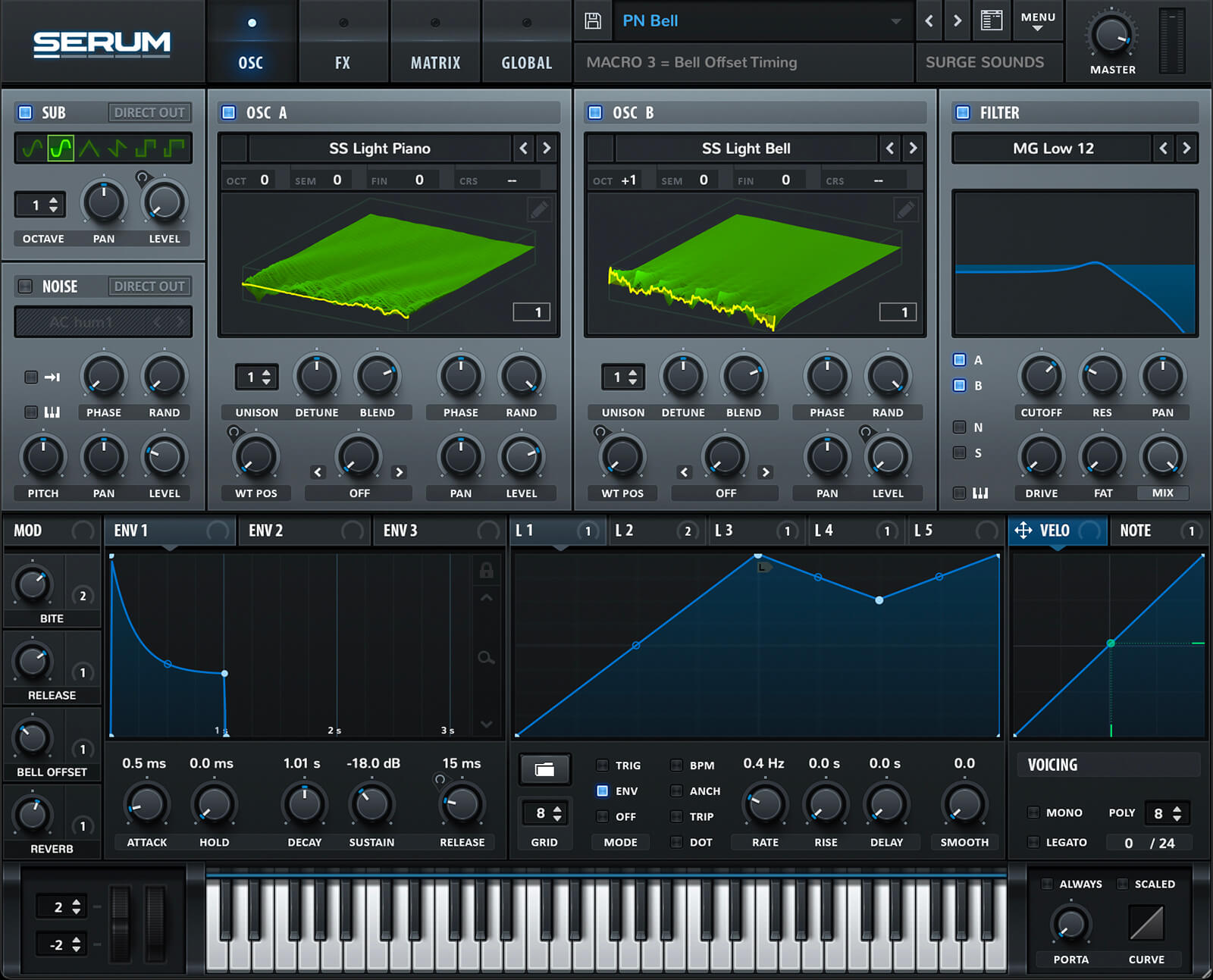Toggle OSC B power switch
The image size is (1213, 980).
pyautogui.click(x=595, y=112)
